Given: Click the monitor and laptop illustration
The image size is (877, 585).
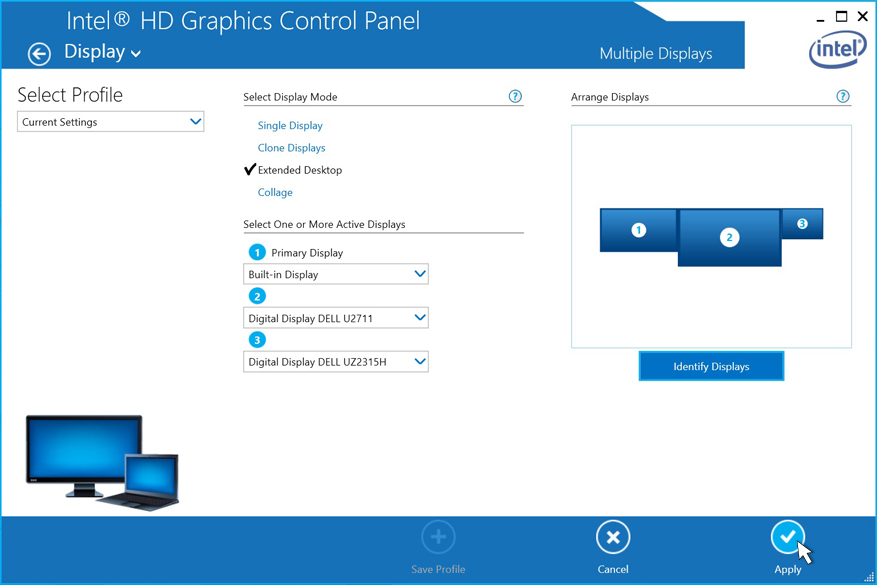Looking at the screenshot, I should (102, 462).
